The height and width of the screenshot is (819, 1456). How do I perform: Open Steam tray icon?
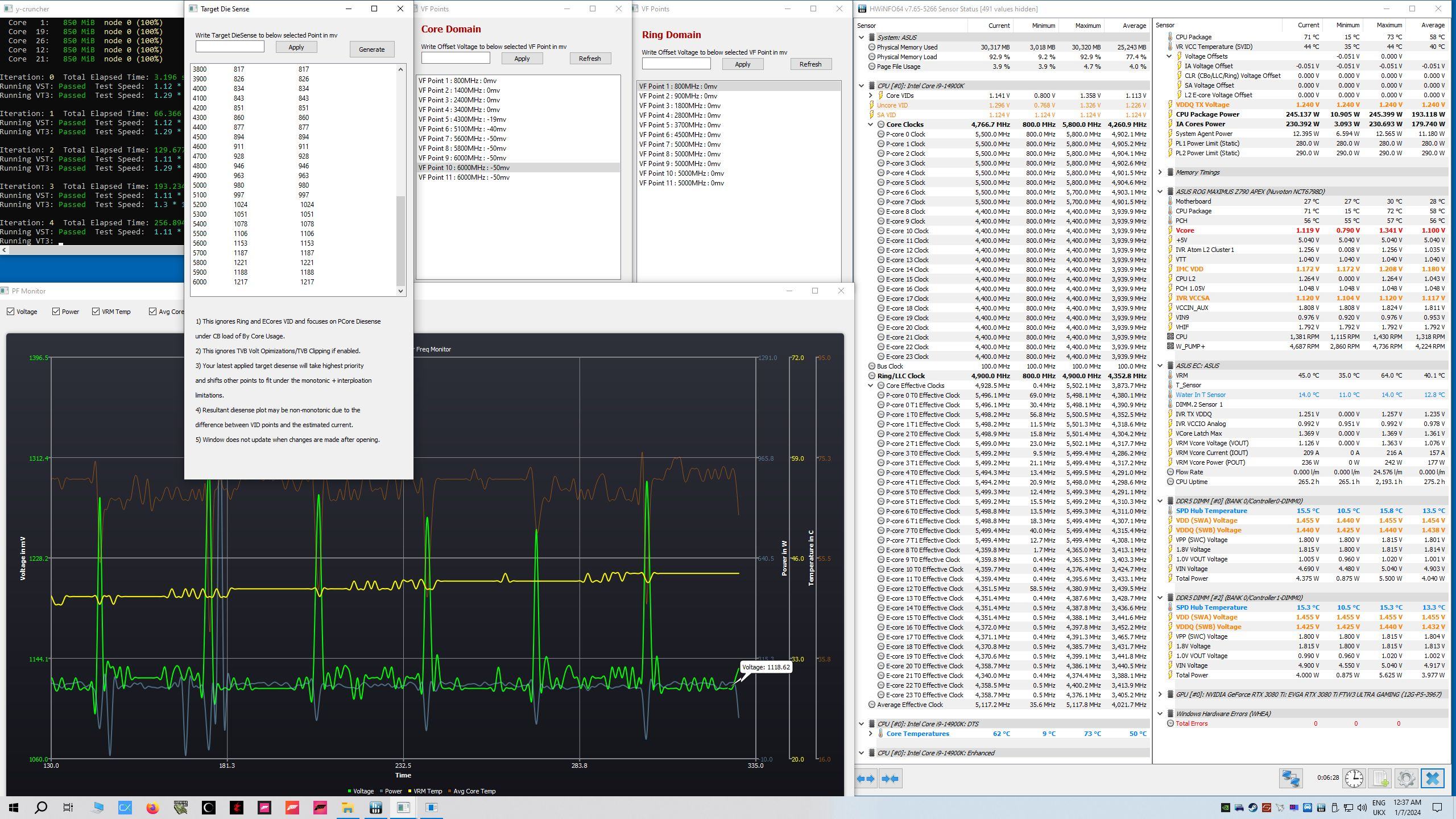(1253, 808)
